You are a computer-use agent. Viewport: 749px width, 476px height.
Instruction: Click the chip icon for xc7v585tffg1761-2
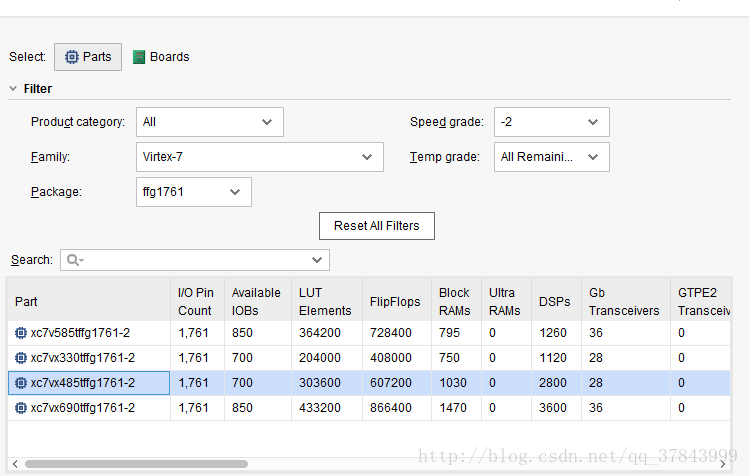coord(21,333)
